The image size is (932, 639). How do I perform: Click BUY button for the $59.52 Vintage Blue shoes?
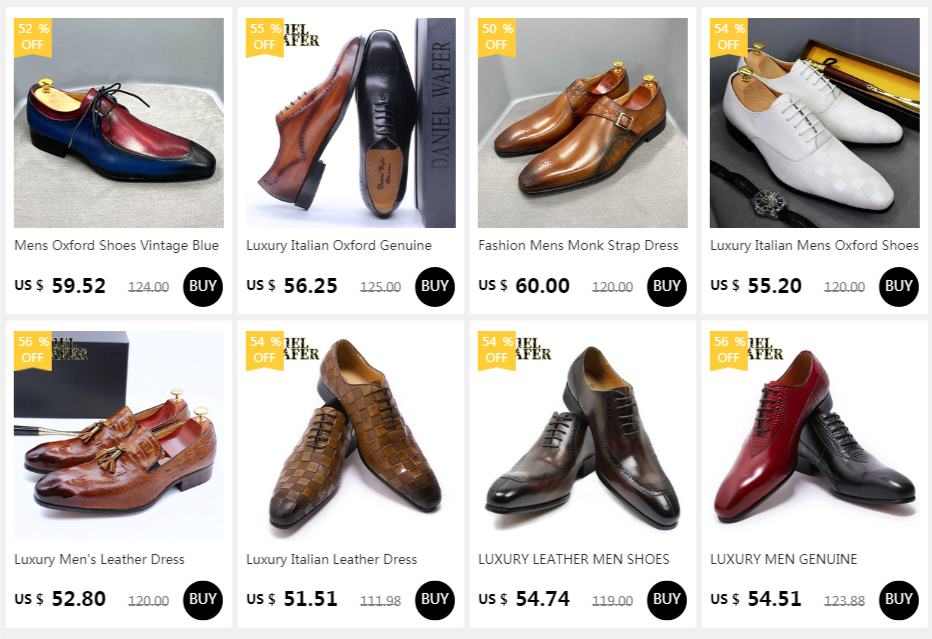pos(202,287)
